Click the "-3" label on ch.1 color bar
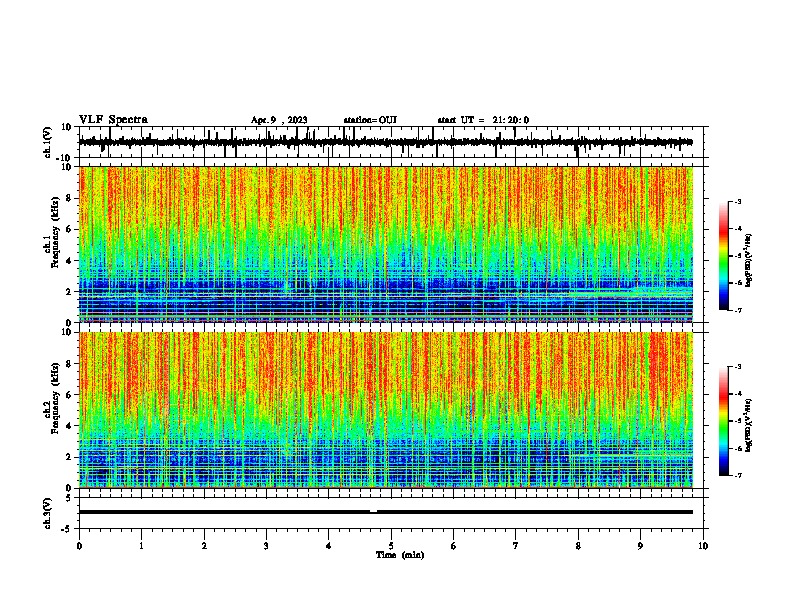 (x=737, y=201)
